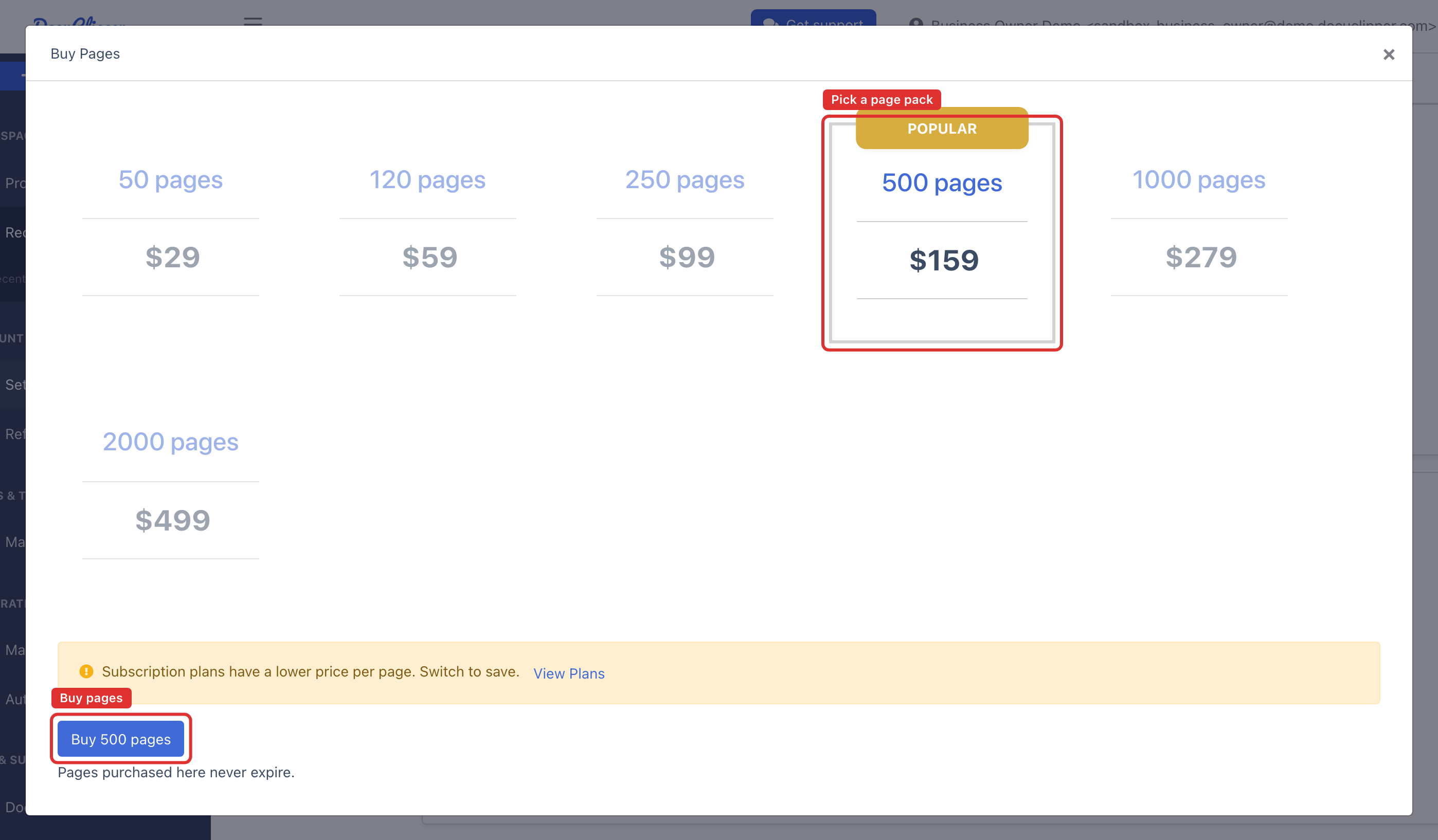The height and width of the screenshot is (840, 1438).
Task: Click the POPULAR badge
Action: 942,129
